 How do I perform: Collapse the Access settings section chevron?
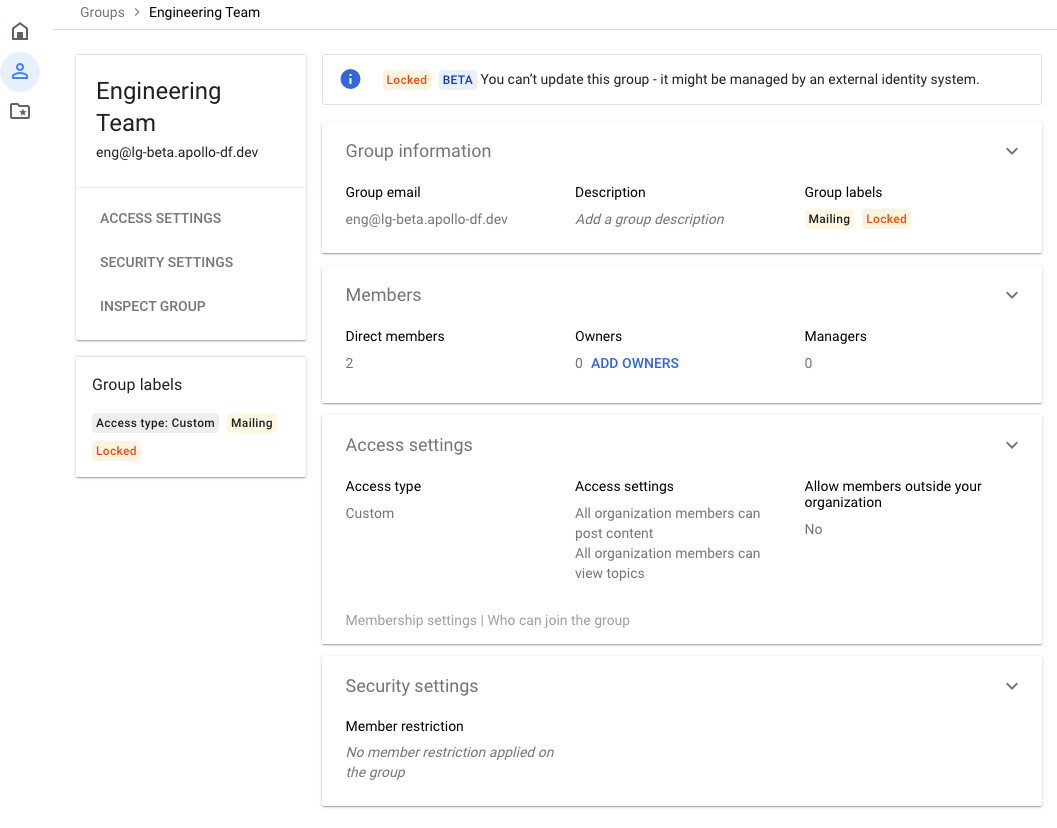[1012, 445]
